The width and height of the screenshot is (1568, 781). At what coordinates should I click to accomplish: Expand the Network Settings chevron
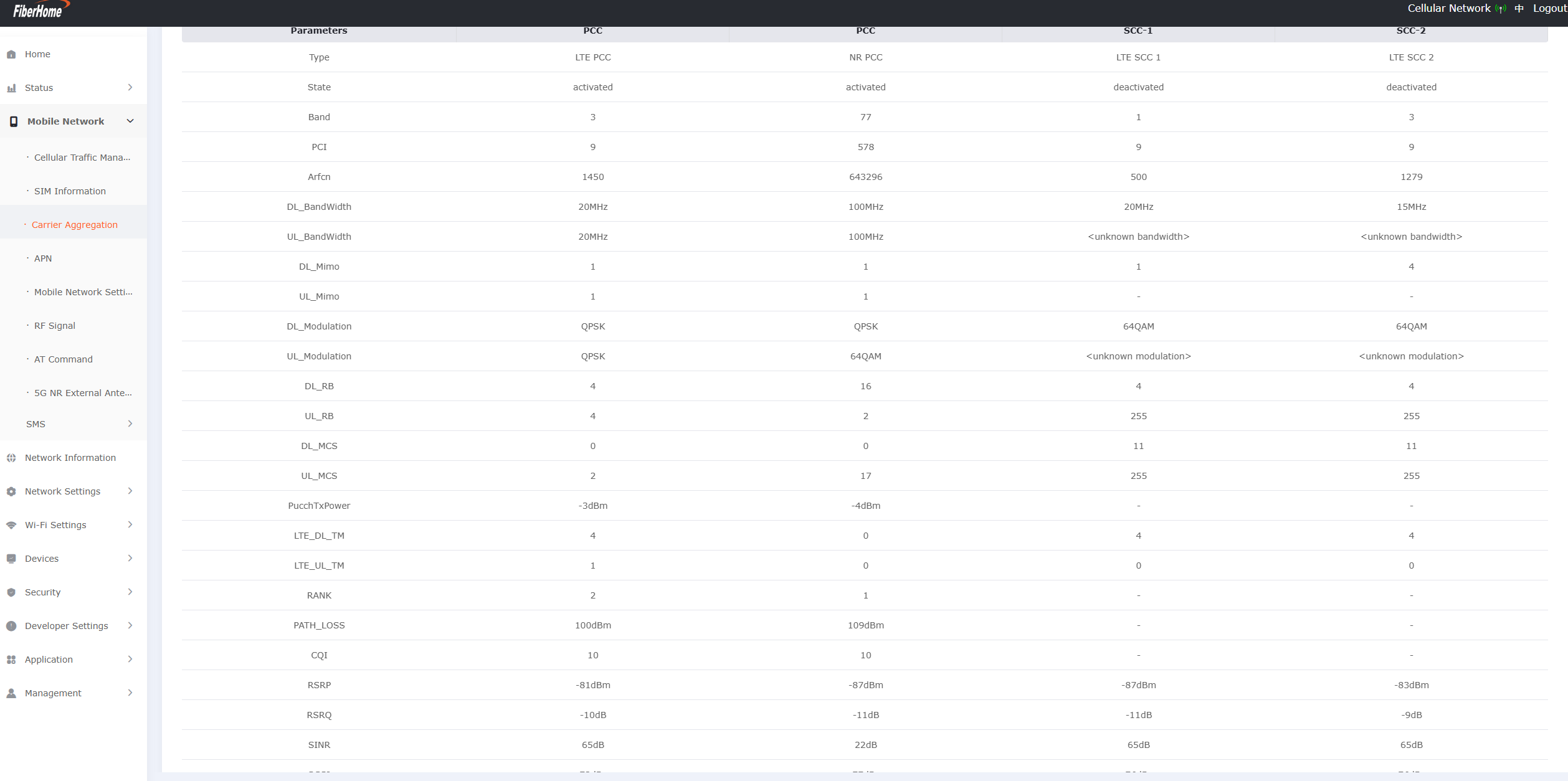(x=130, y=491)
